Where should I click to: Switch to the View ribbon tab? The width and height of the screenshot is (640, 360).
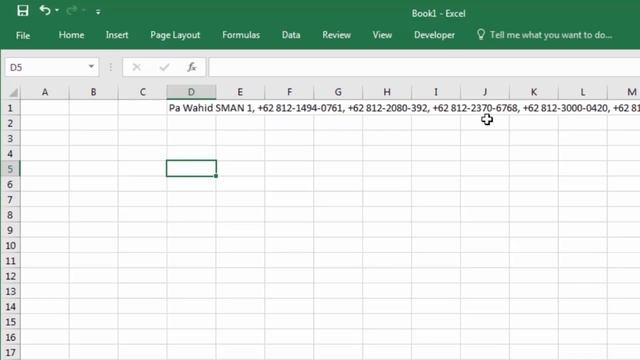pos(382,35)
